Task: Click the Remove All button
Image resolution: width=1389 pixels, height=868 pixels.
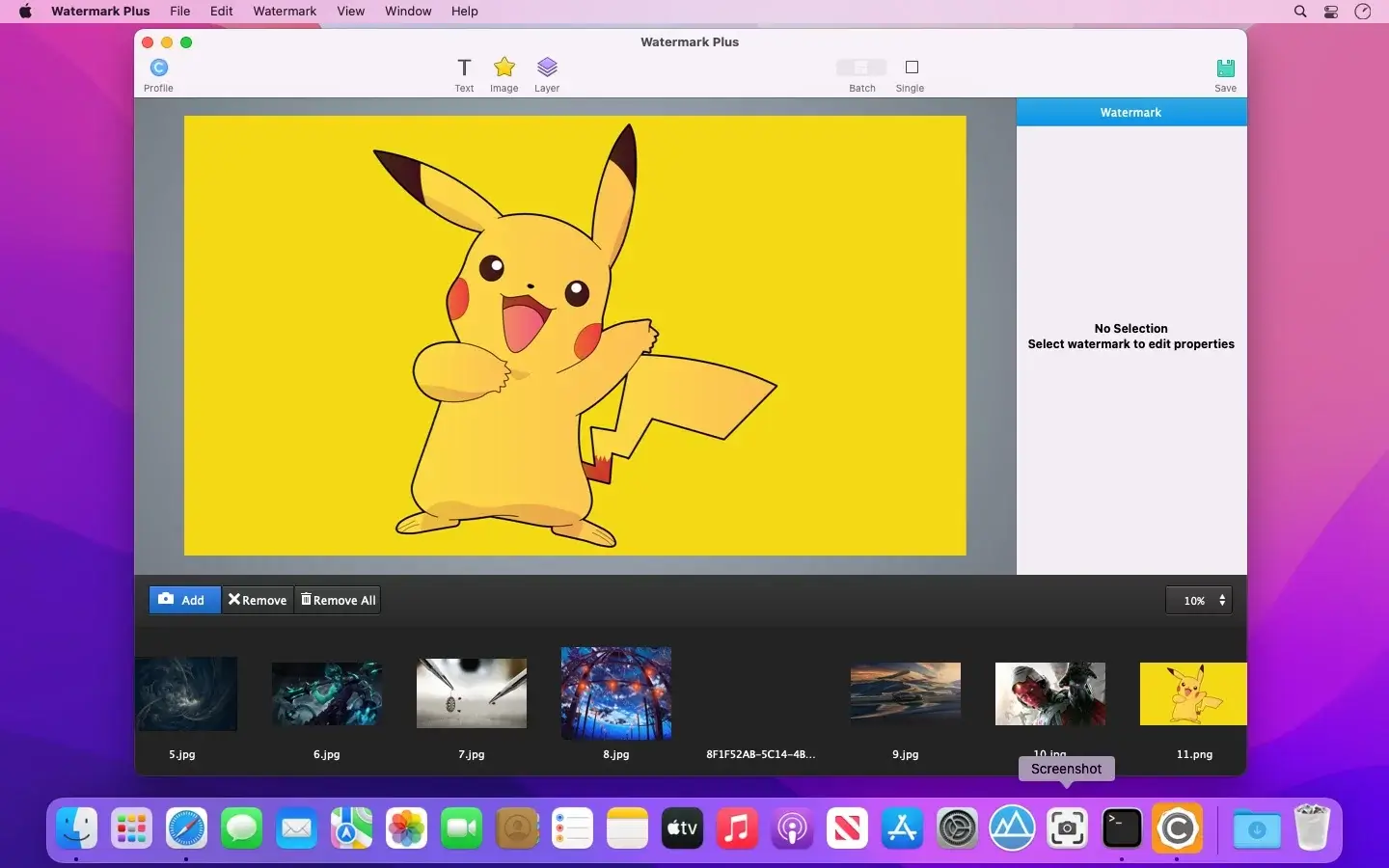Action: (x=338, y=600)
